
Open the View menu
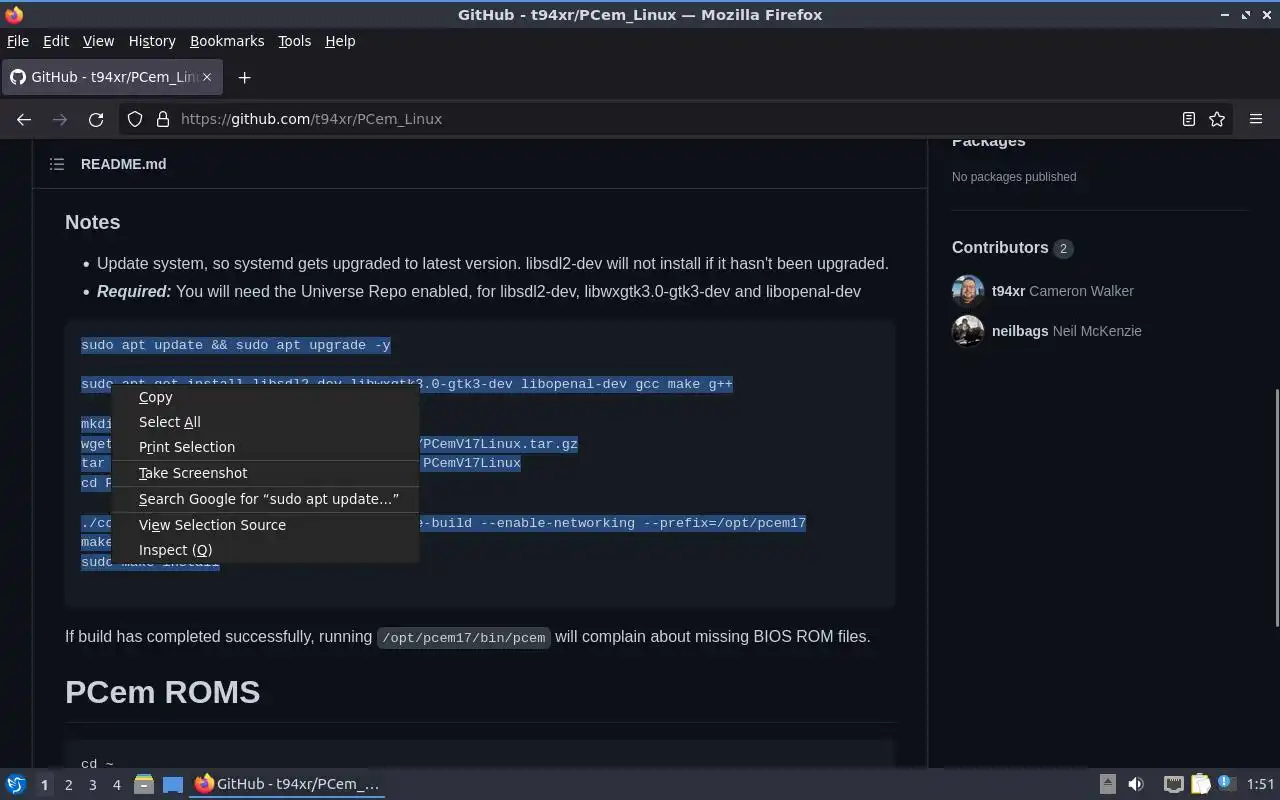pyautogui.click(x=98, y=41)
